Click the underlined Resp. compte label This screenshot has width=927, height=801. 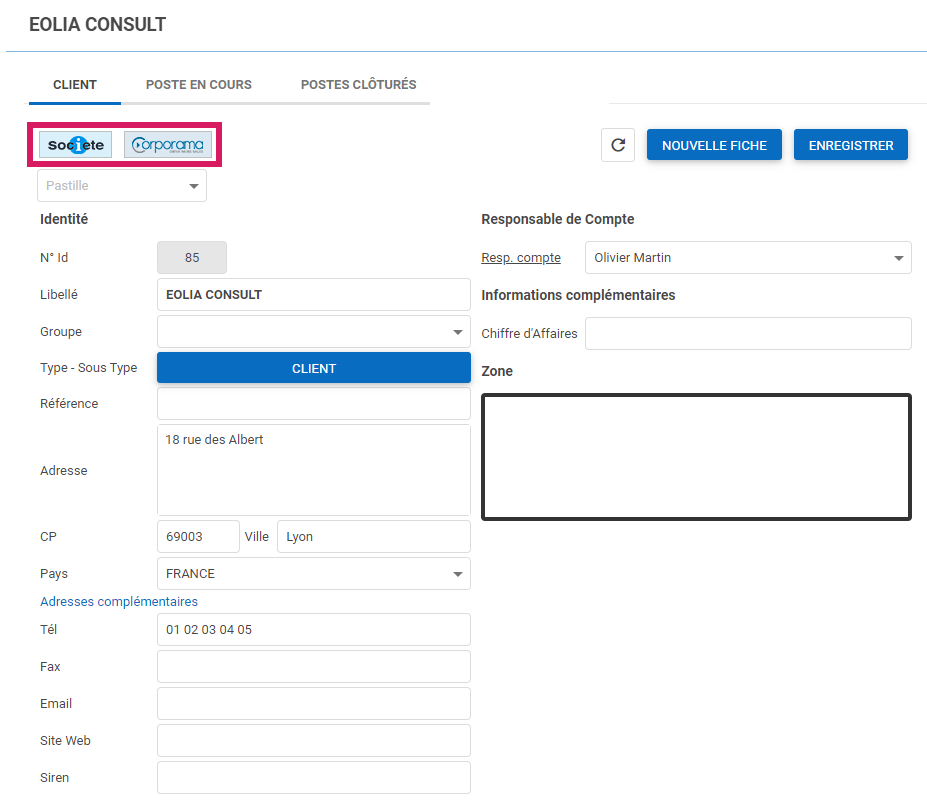(x=521, y=258)
